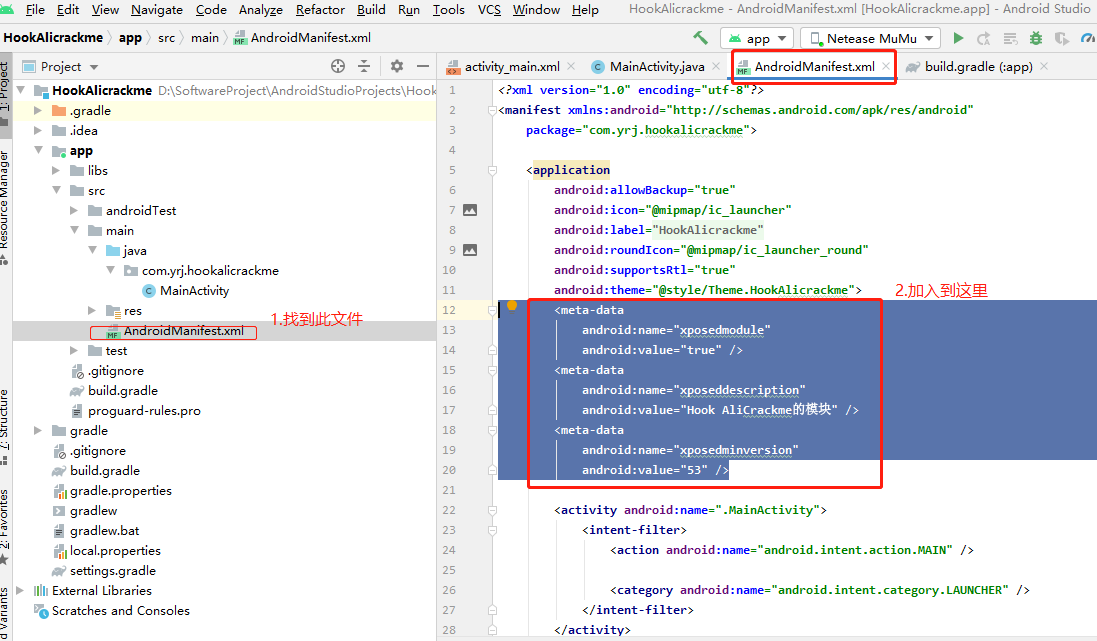The image size is (1097, 641).
Task: Select com.yrj.hookalicrackme package
Action: click(x=210, y=270)
